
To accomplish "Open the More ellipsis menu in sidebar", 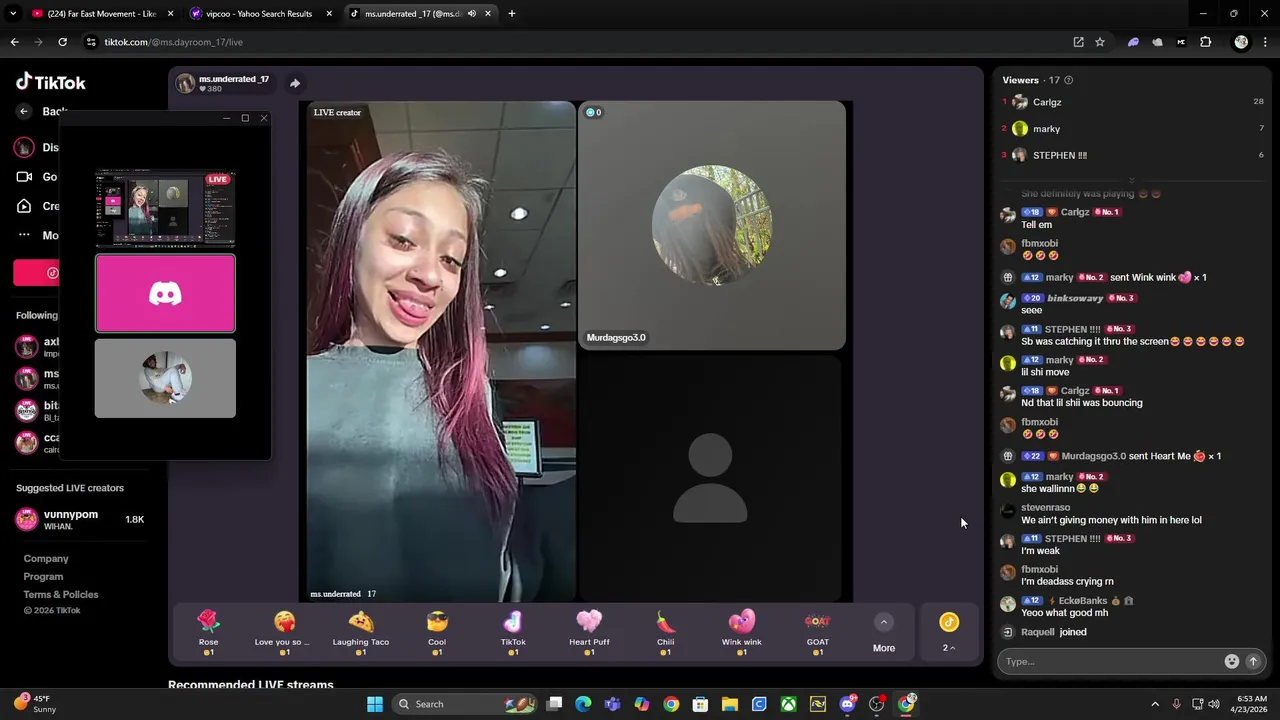I will pyautogui.click(x=24, y=235).
